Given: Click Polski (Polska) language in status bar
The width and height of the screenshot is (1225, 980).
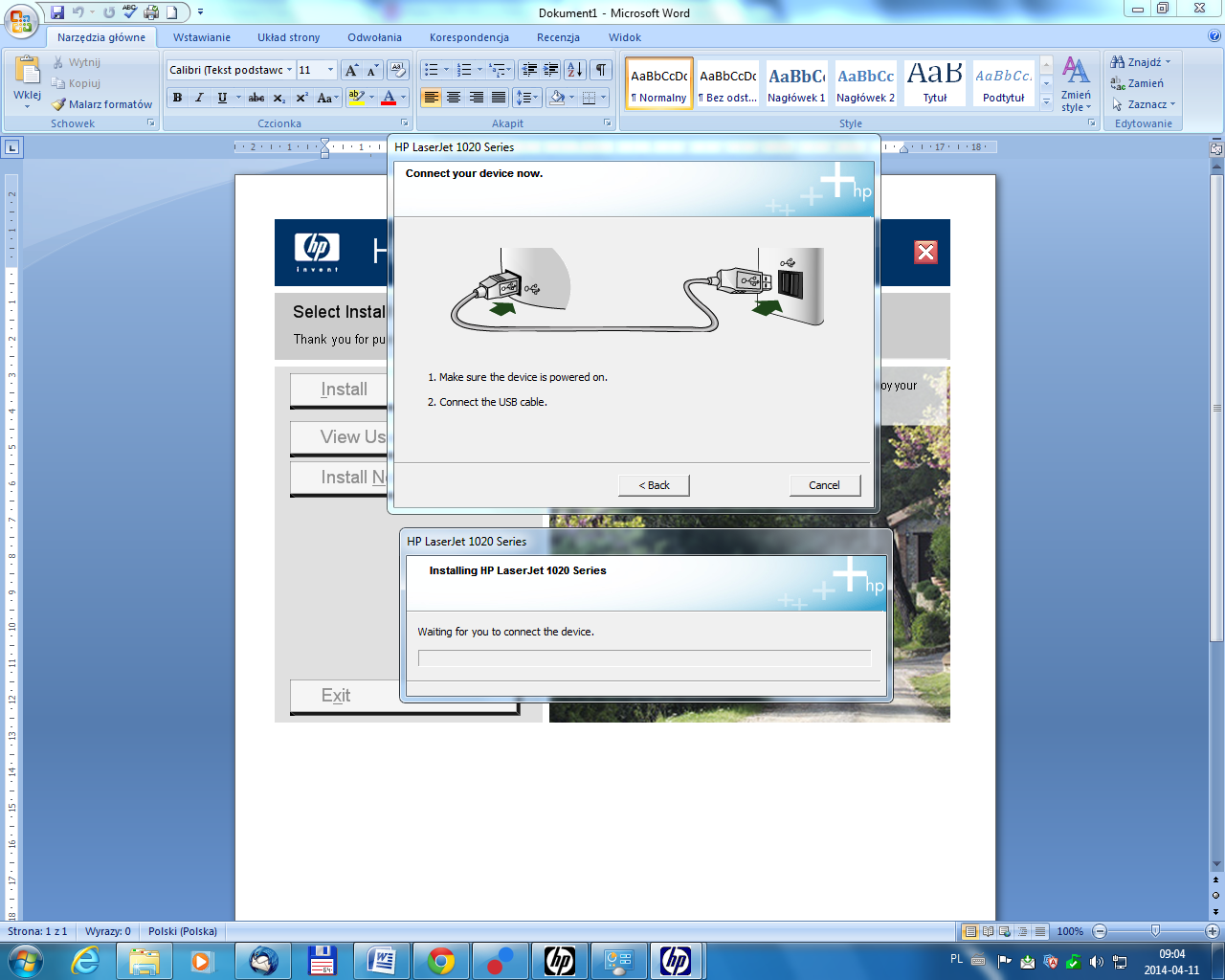Looking at the screenshot, I should tap(183, 931).
